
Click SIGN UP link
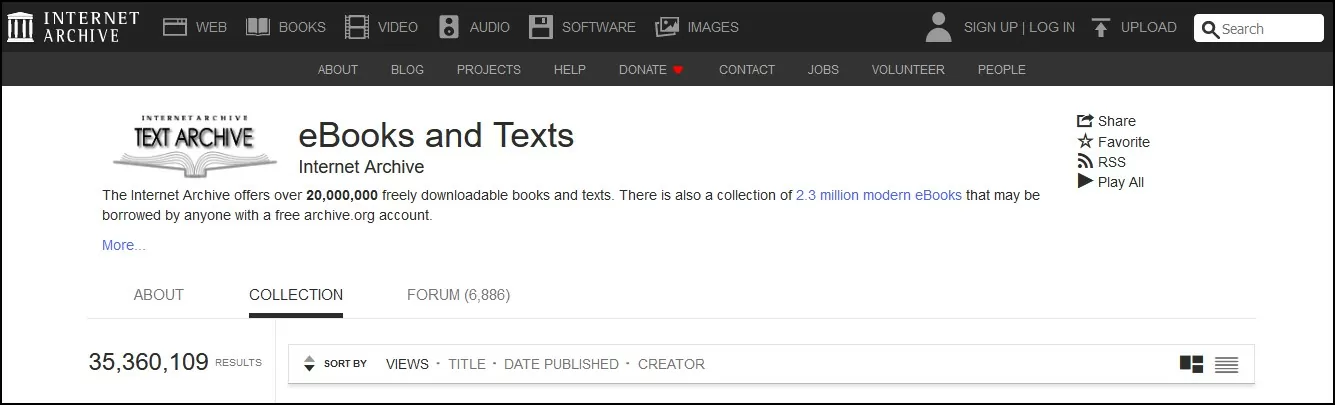990,27
